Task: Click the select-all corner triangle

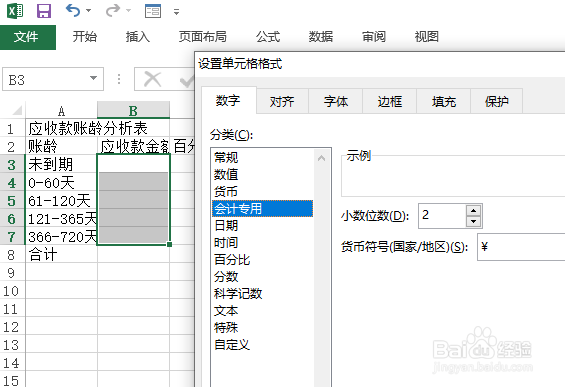Action: coord(17,110)
